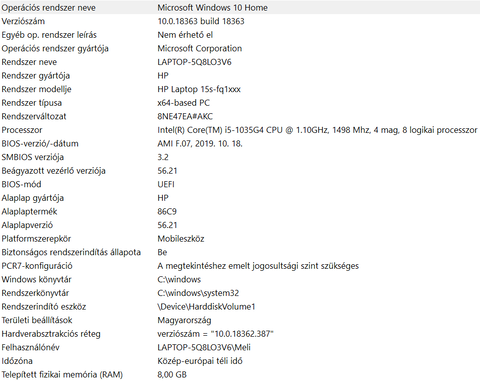The image size is (480, 381).
Task: Click the value 'Microsoft Corporation'
Action: (x=200, y=48)
